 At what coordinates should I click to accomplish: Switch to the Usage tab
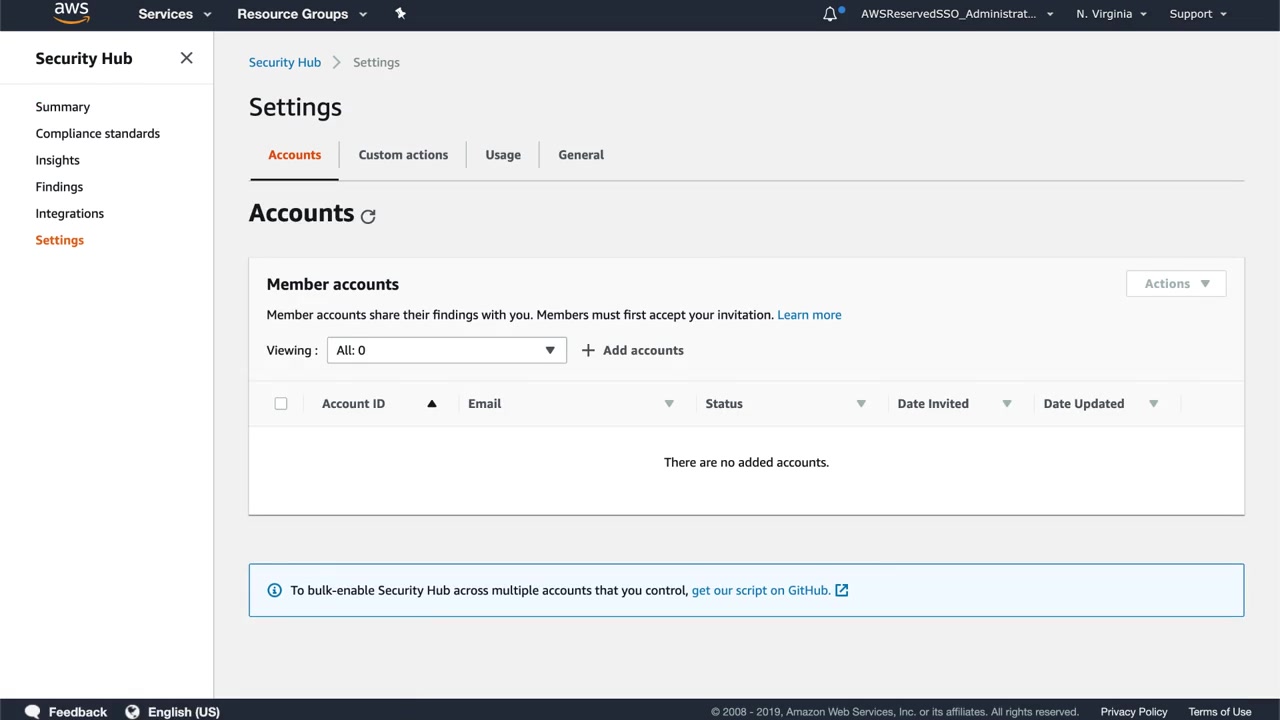[x=503, y=155]
